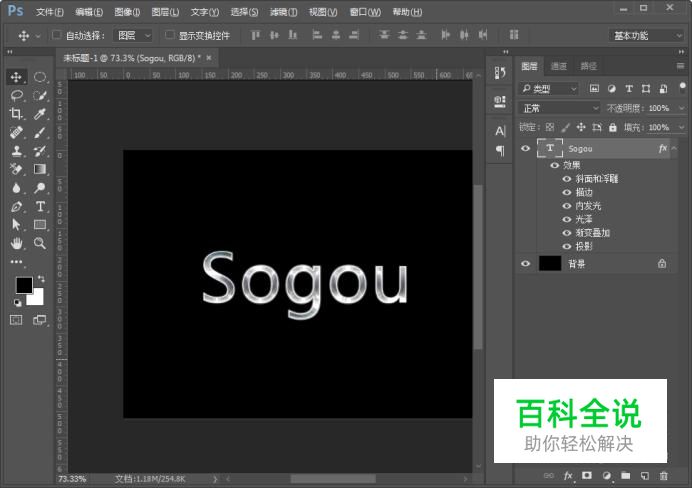Select the Lasso tool
The height and width of the screenshot is (488, 692).
tap(16, 95)
